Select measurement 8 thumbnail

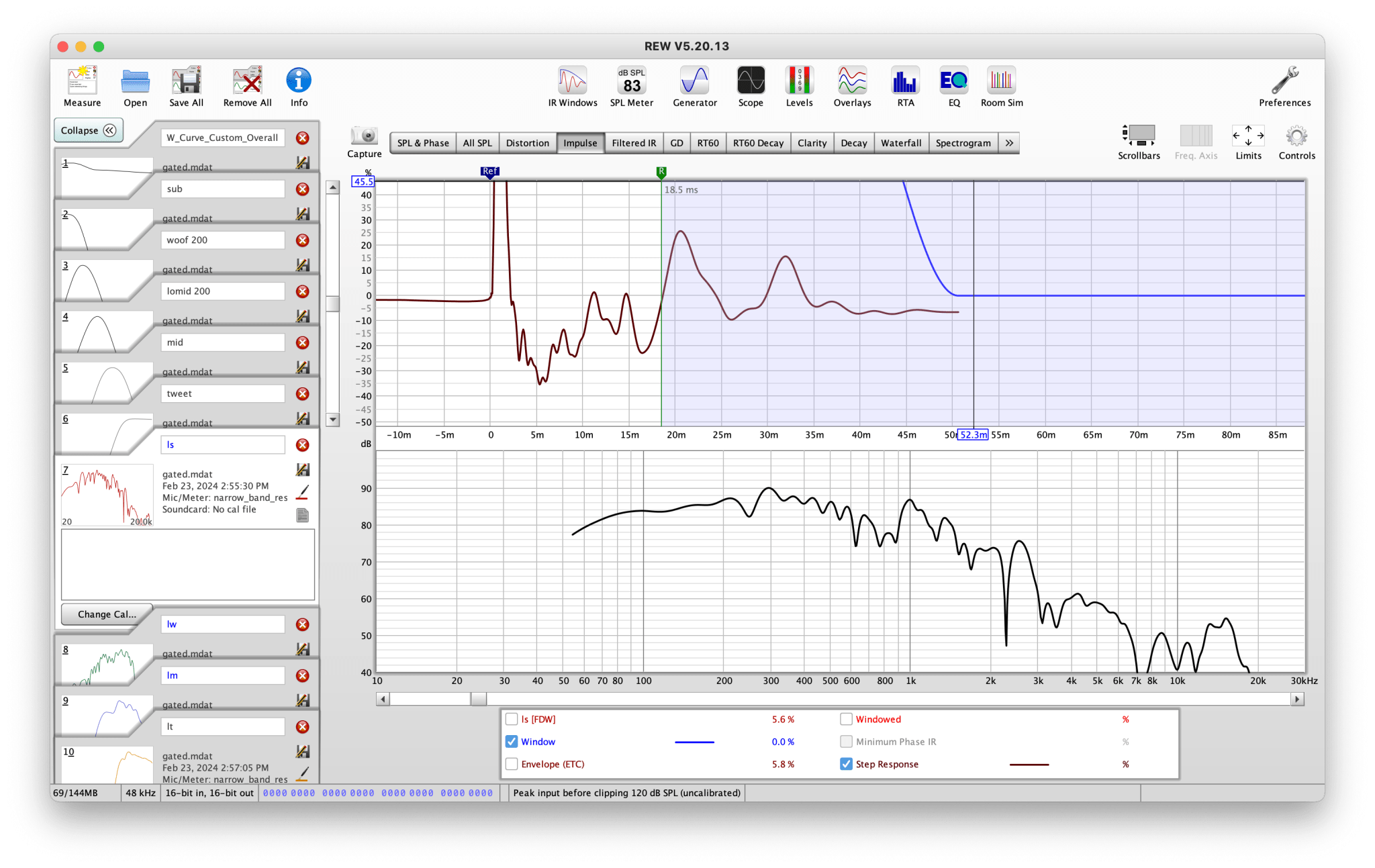pos(107,665)
